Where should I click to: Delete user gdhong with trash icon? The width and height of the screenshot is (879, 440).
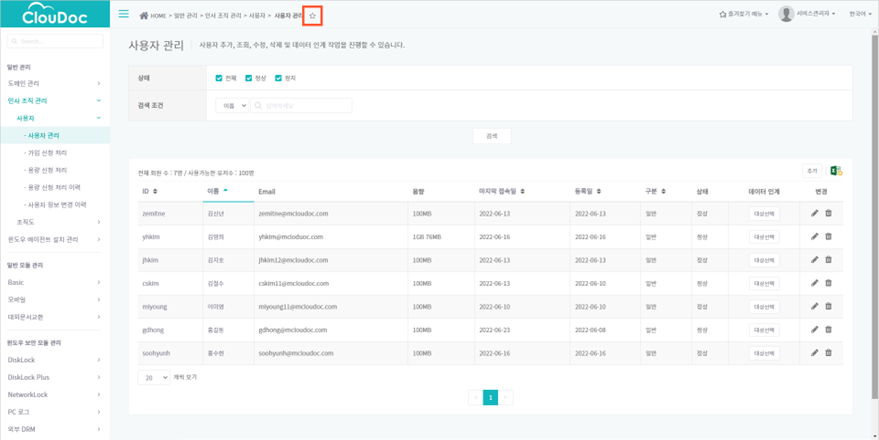coord(829,329)
